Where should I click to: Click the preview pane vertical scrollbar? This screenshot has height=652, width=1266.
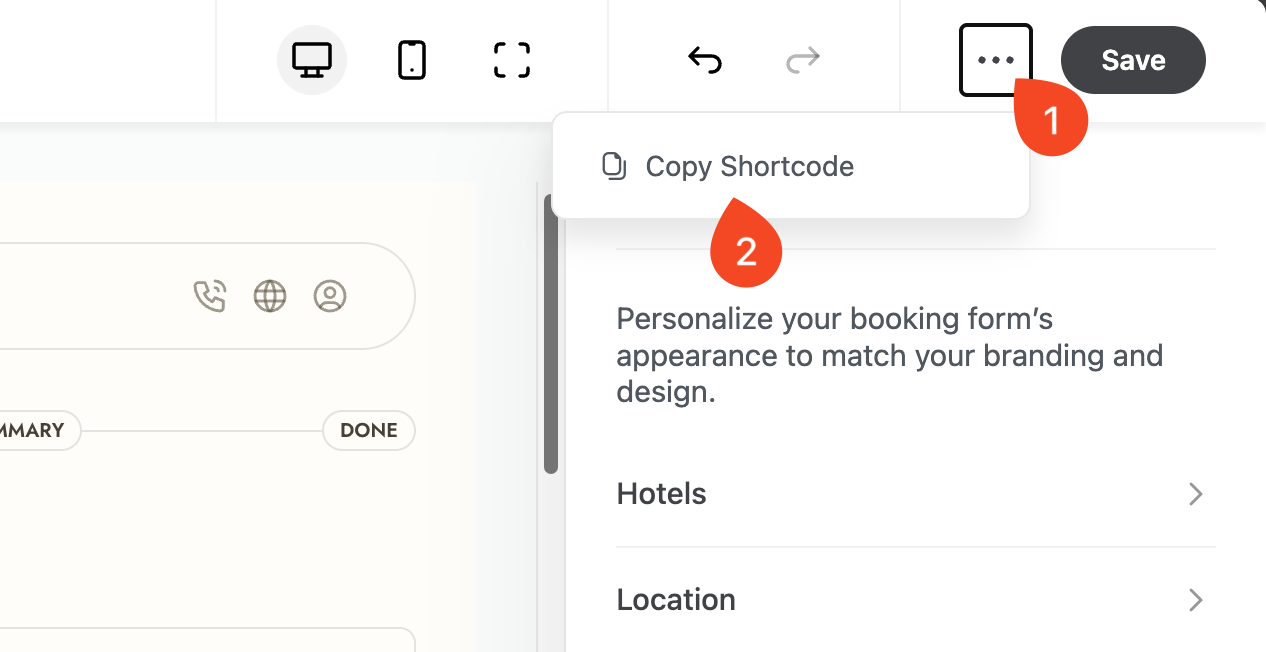(551, 334)
